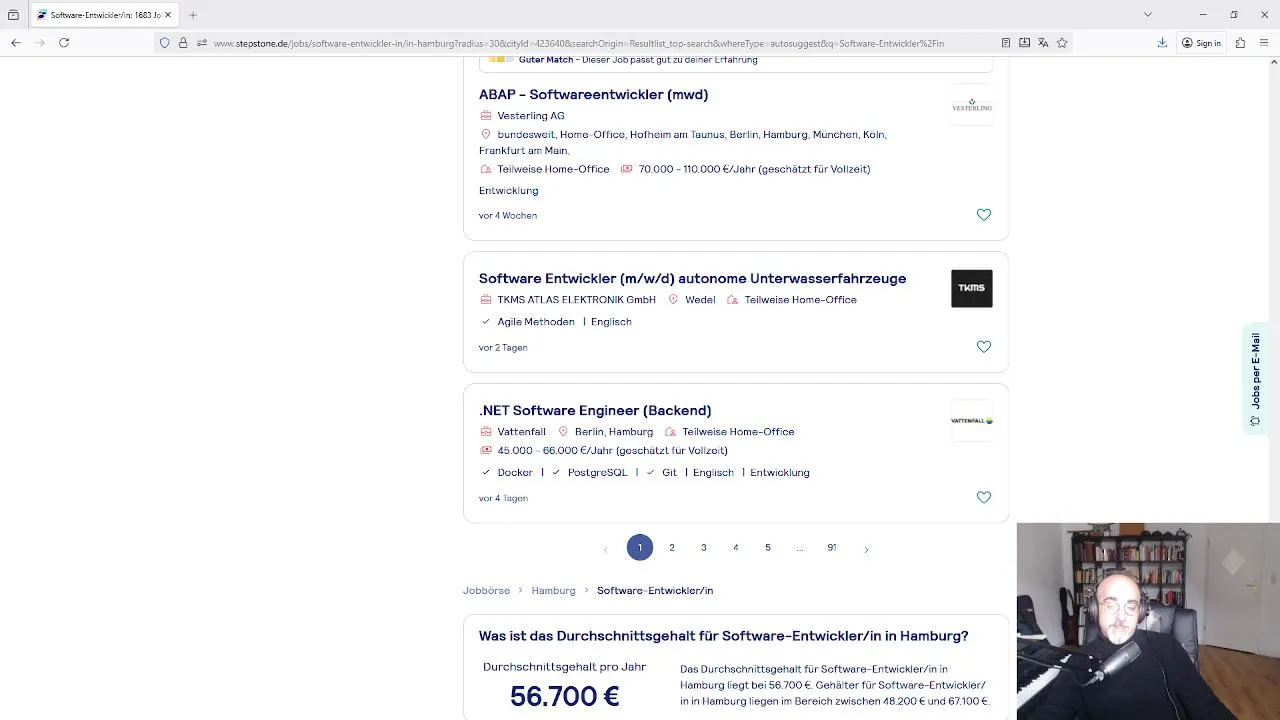Favorite the TKMS ATLAS ELEKTRONIK job heart
The height and width of the screenshot is (720, 1280).
[x=984, y=347]
